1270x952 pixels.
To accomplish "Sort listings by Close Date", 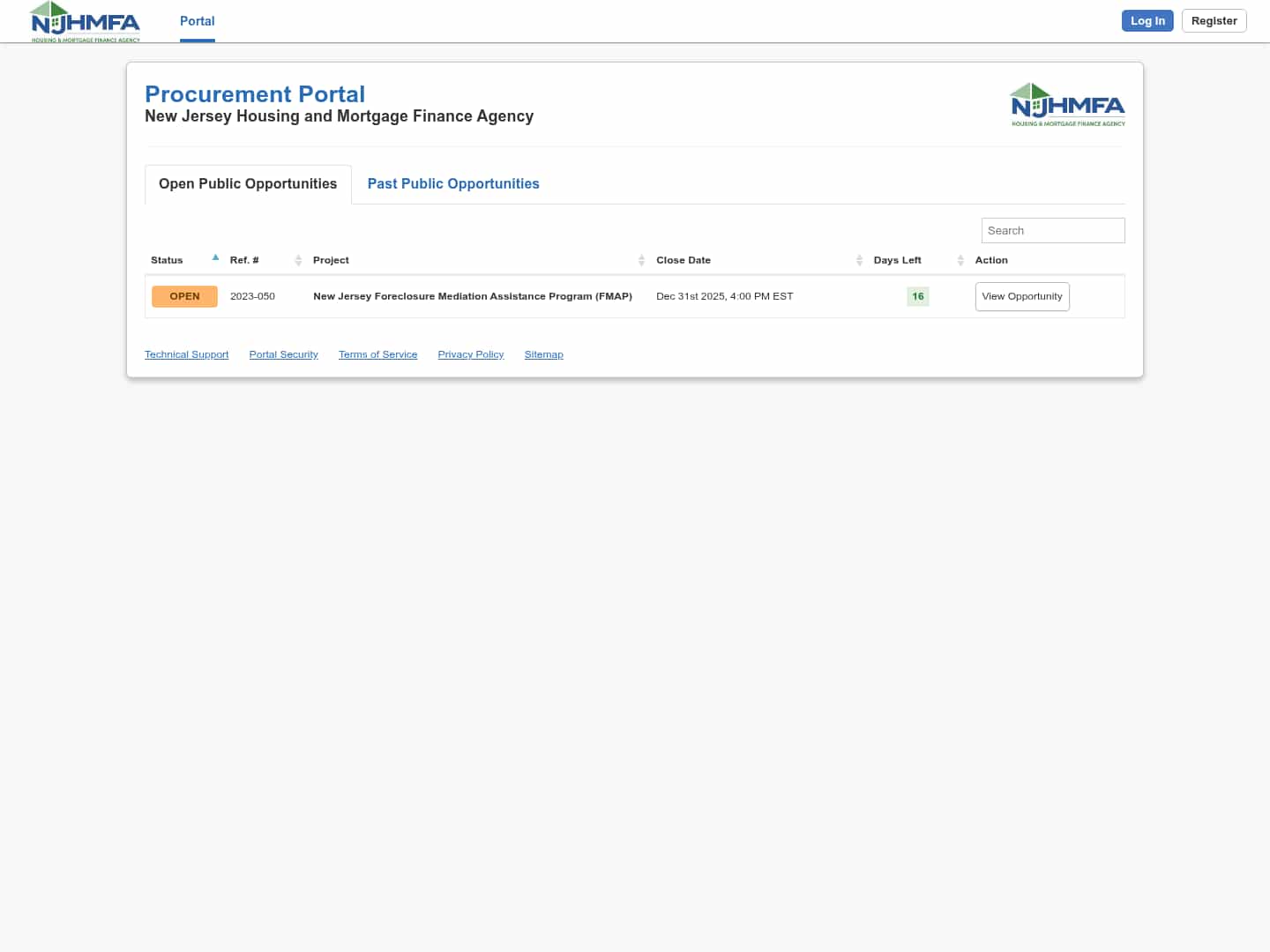I will [860, 260].
